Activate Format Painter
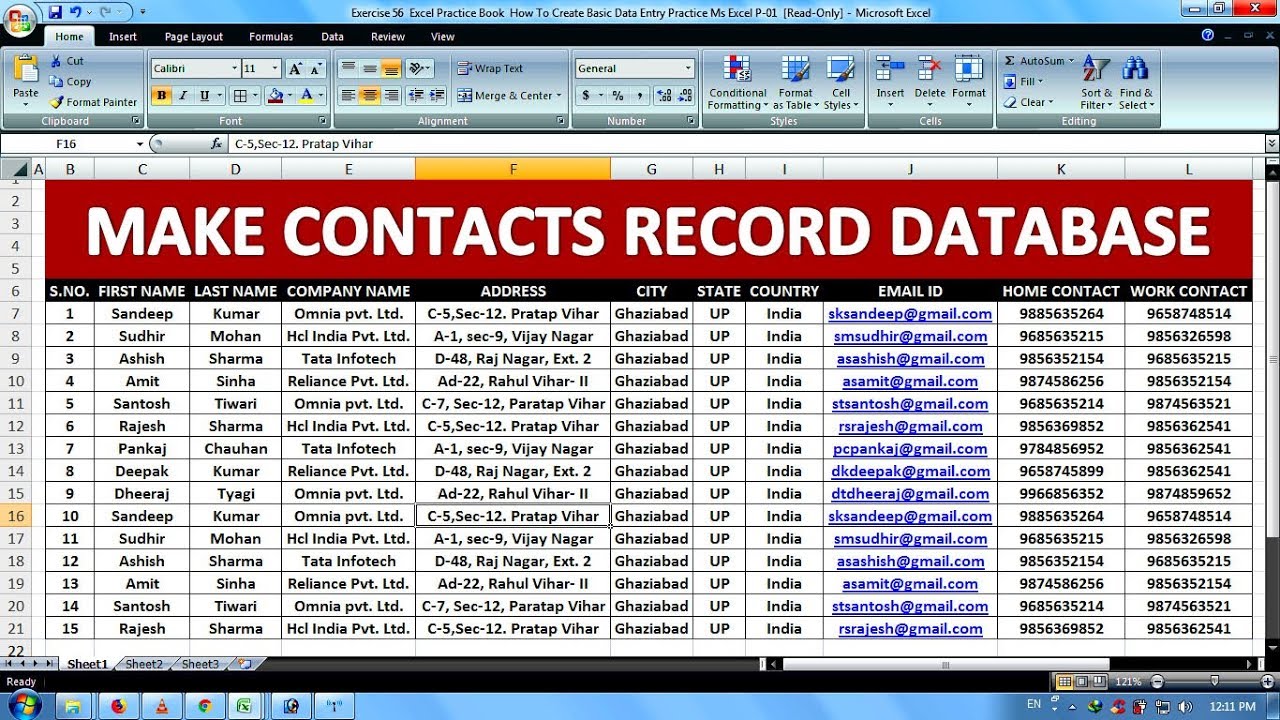Viewport: 1280px width, 720px height. click(93, 102)
